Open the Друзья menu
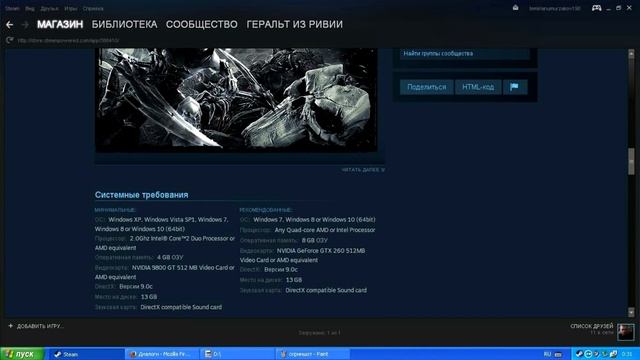This screenshot has height=360, width=640. pyautogui.click(x=49, y=8)
